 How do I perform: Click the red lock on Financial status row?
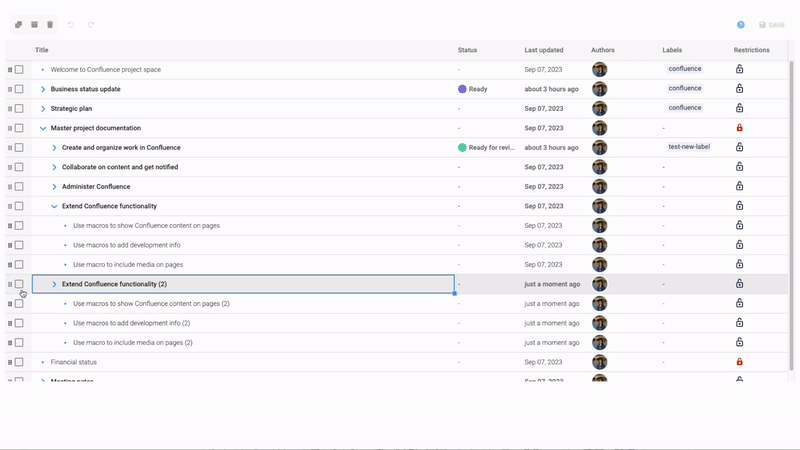coord(740,362)
